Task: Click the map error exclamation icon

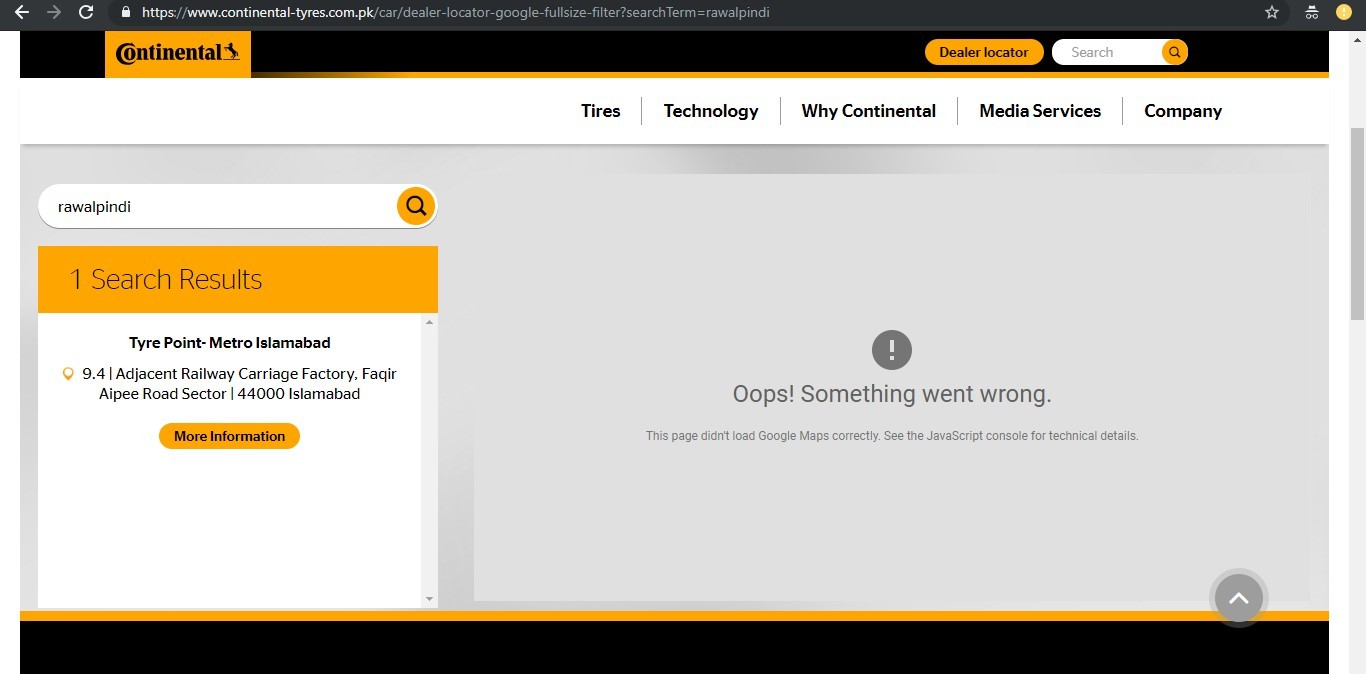Action: [x=892, y=350]
